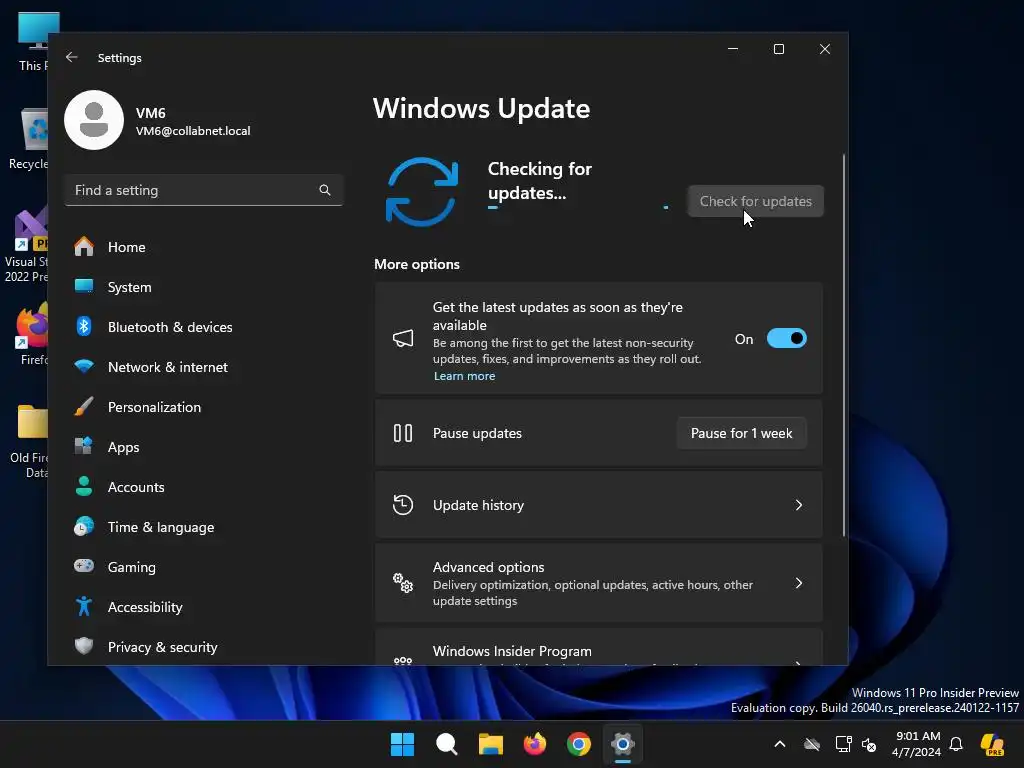Image resolution: width=1024 pixels, height=768 pixels.
Task: Click the Time & language clock icon
Action: [x=84, y=526]
